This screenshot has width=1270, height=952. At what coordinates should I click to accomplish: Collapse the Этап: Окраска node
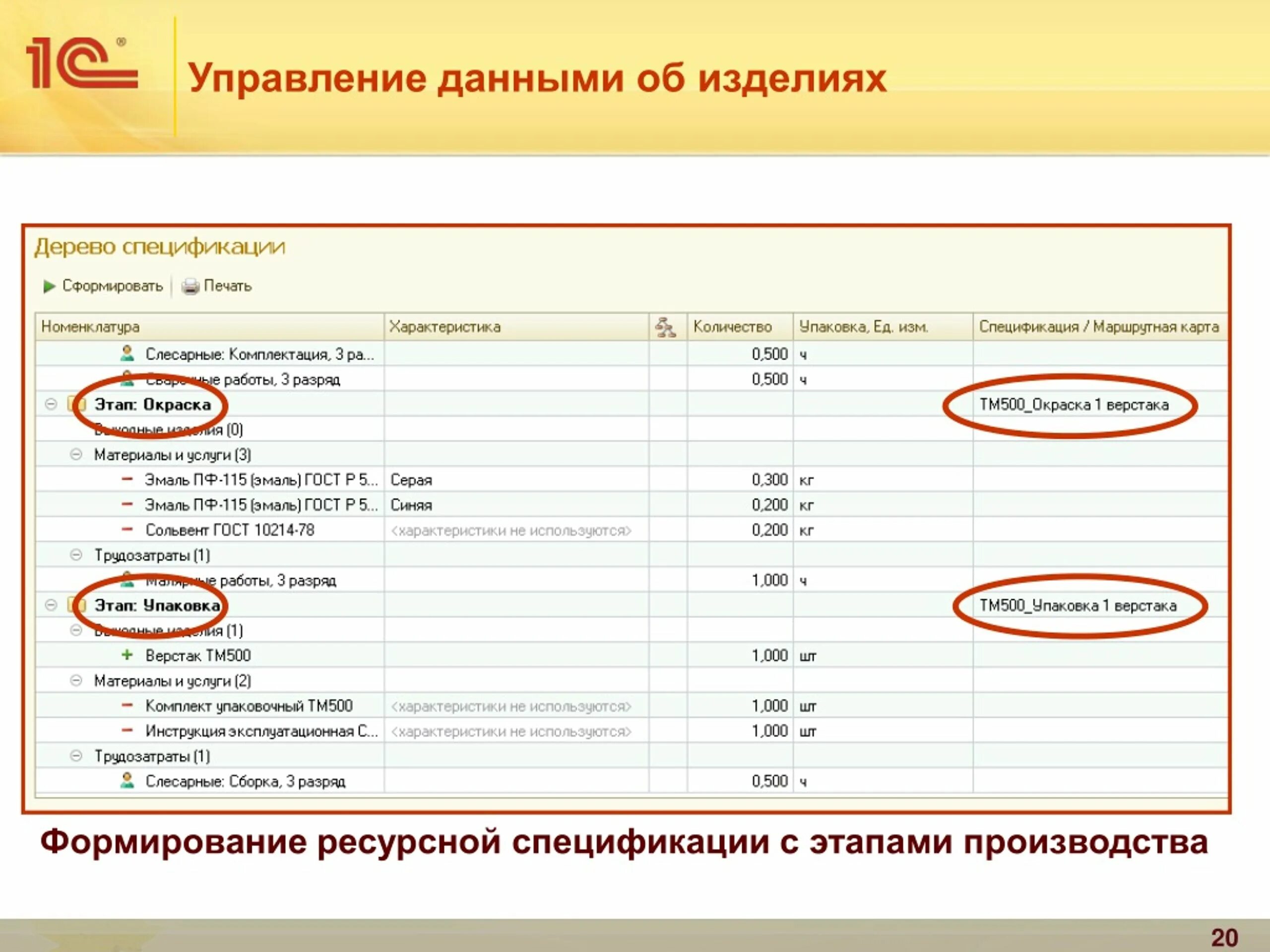coord(51,405)
